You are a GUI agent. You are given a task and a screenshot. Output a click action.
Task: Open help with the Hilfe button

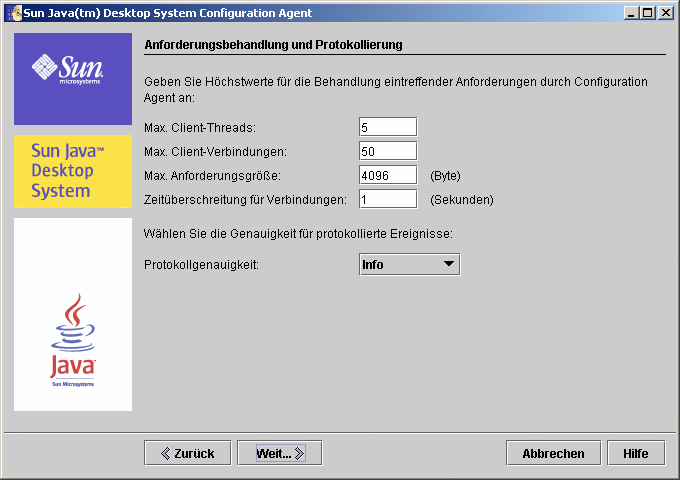pyautogui.click(x=636, y=453)
